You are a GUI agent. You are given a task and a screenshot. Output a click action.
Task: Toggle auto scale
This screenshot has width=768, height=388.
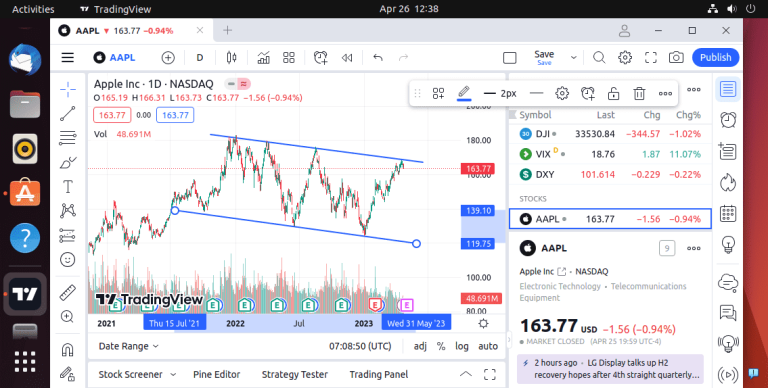[488, 346]
